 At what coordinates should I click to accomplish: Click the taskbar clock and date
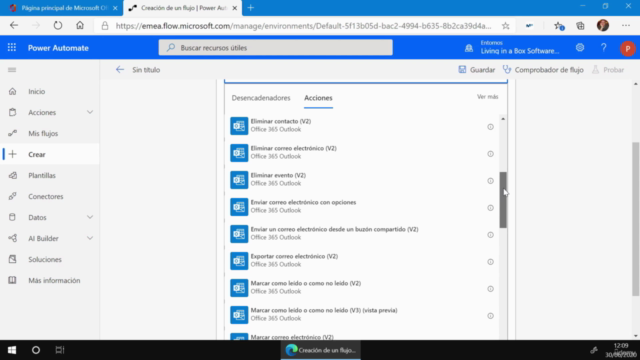tap(621, 350)
